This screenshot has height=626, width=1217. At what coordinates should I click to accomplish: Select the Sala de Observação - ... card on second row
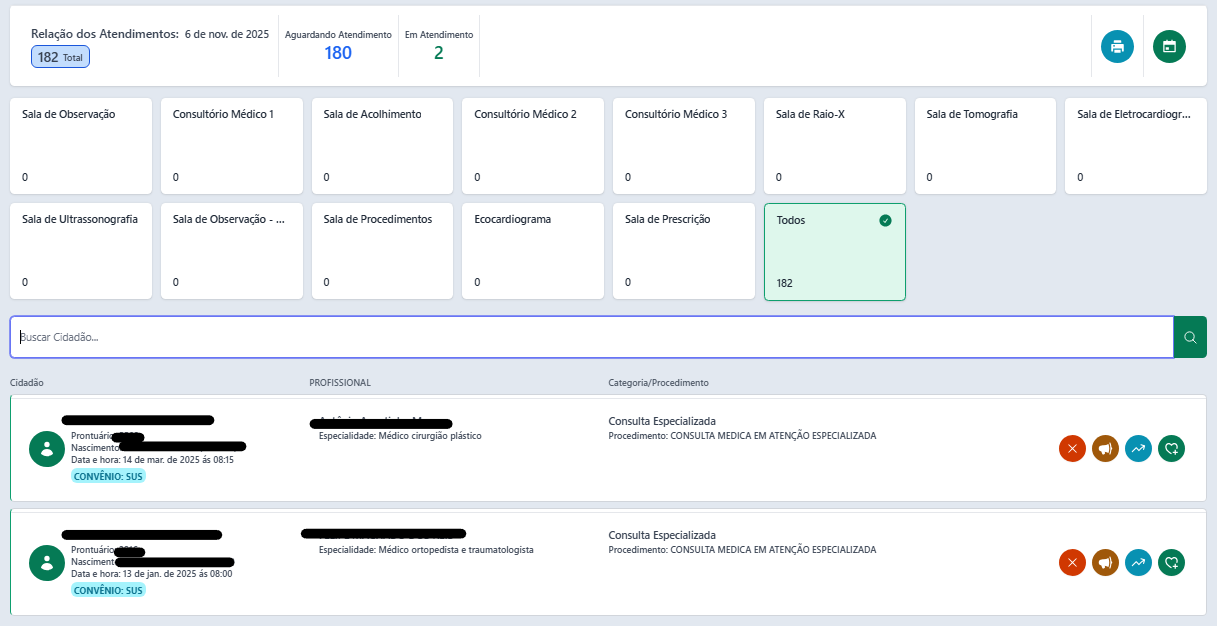232,251
